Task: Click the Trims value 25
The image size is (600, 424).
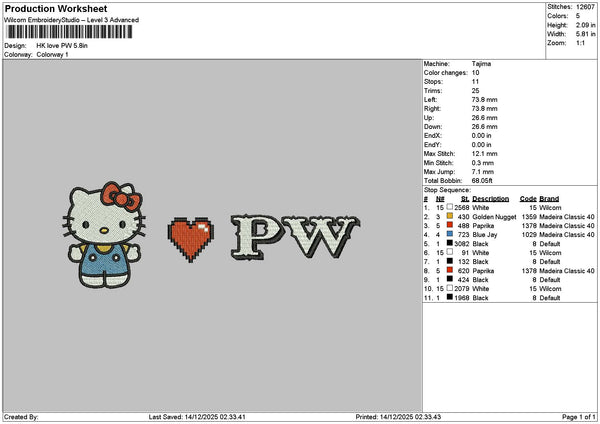Action: point(475,91)
